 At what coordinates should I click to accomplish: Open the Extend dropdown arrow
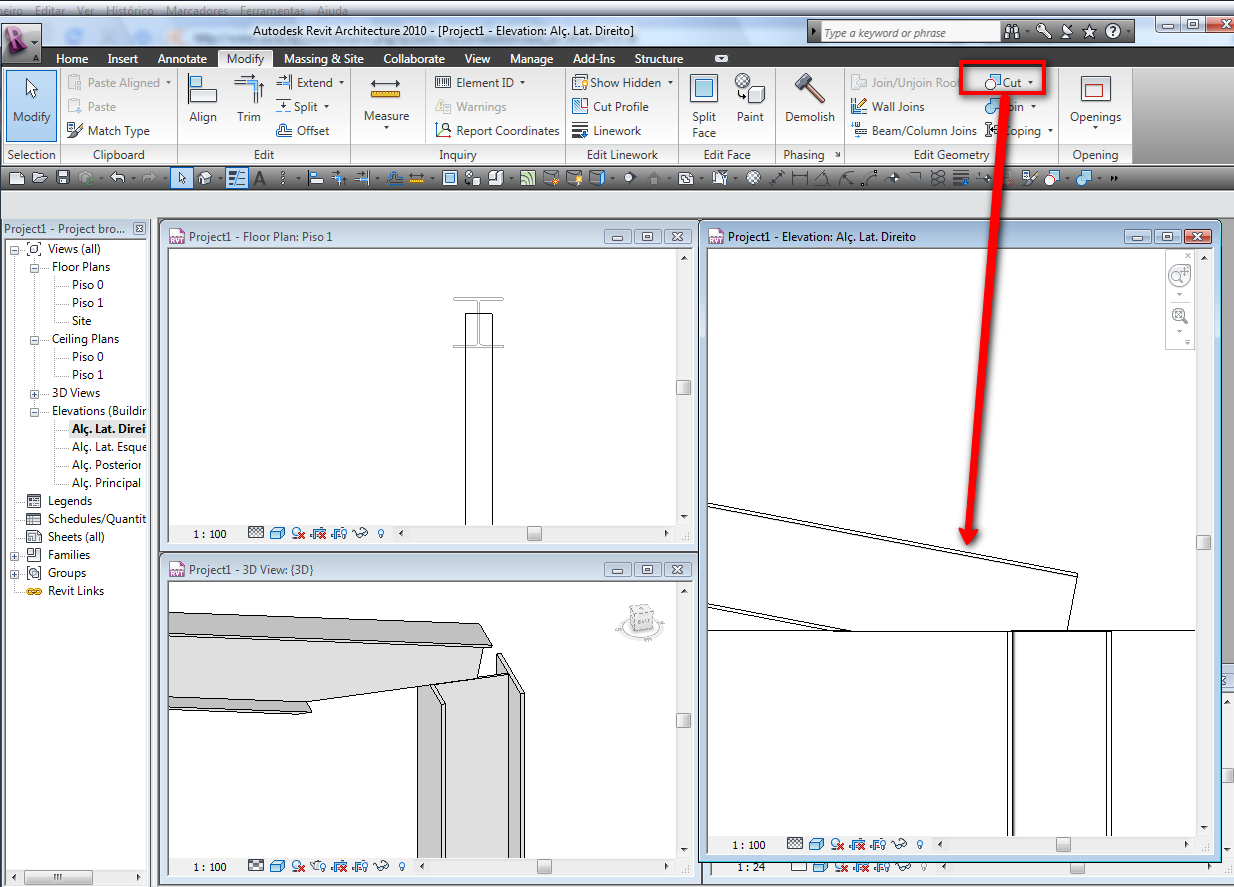341,83
